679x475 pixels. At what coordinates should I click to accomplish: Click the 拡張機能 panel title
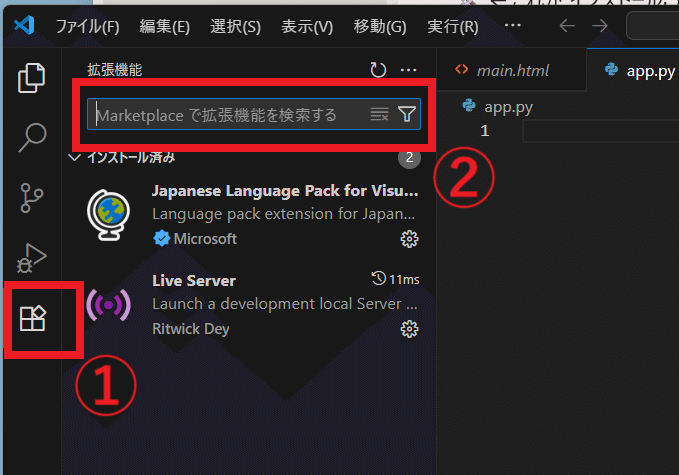115,70
